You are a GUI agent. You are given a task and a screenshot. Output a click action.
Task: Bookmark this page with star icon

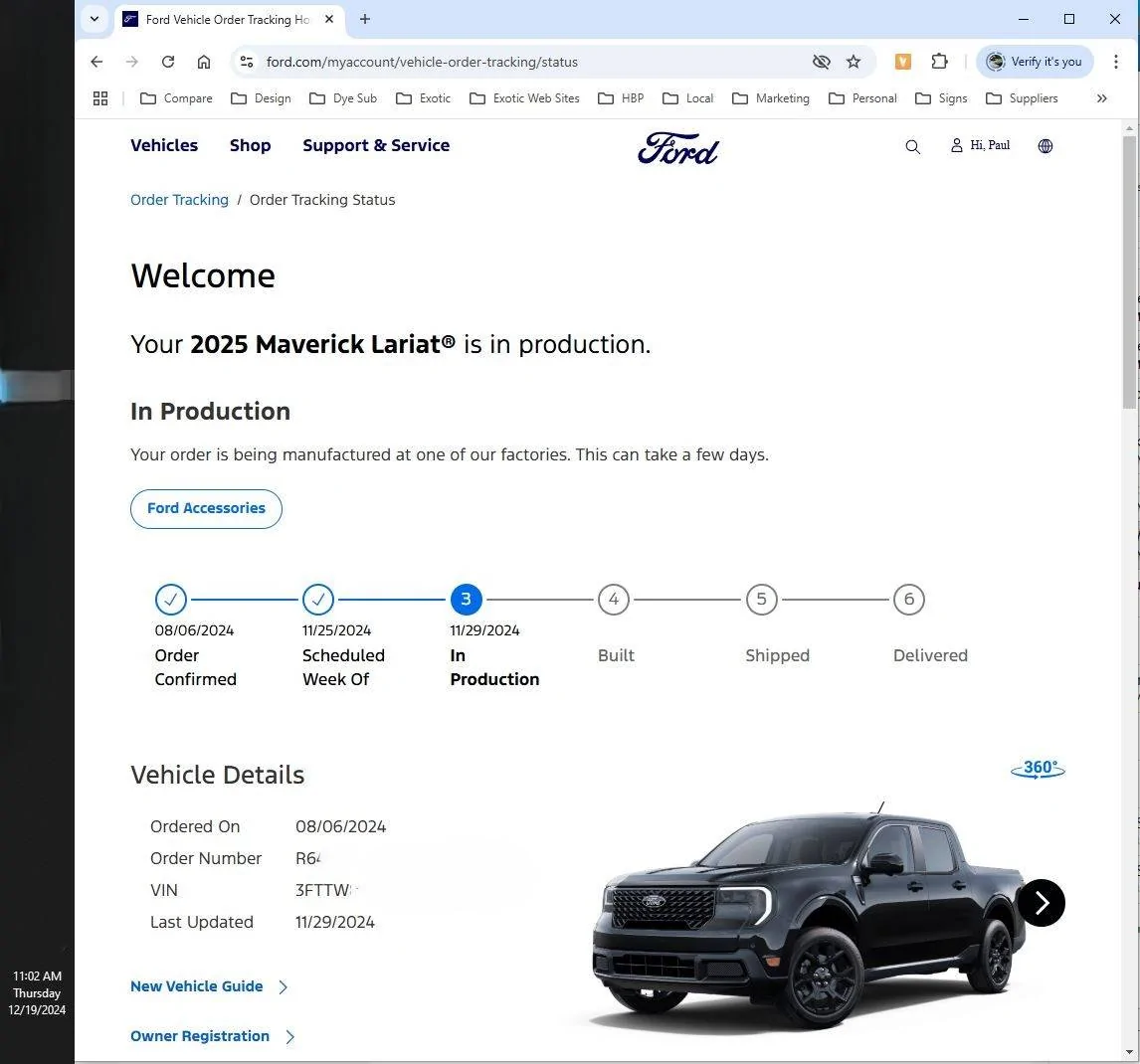click(x=854, y=62)
